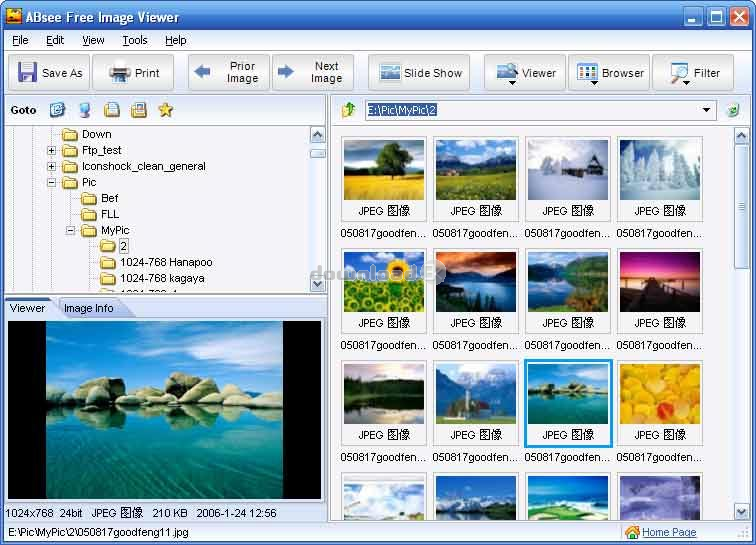Collapse the Pic folder node
This screenshot has height=545, width=756.
tap(51, 182)
